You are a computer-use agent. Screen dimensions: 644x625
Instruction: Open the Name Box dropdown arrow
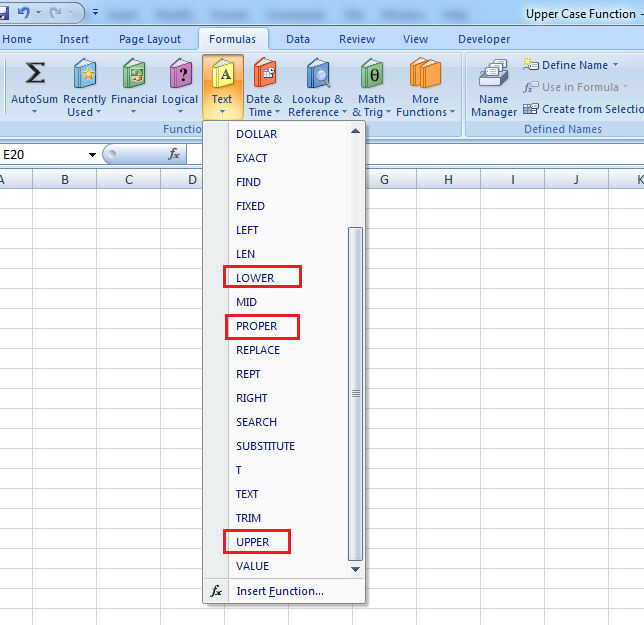[x=92, y=155]
